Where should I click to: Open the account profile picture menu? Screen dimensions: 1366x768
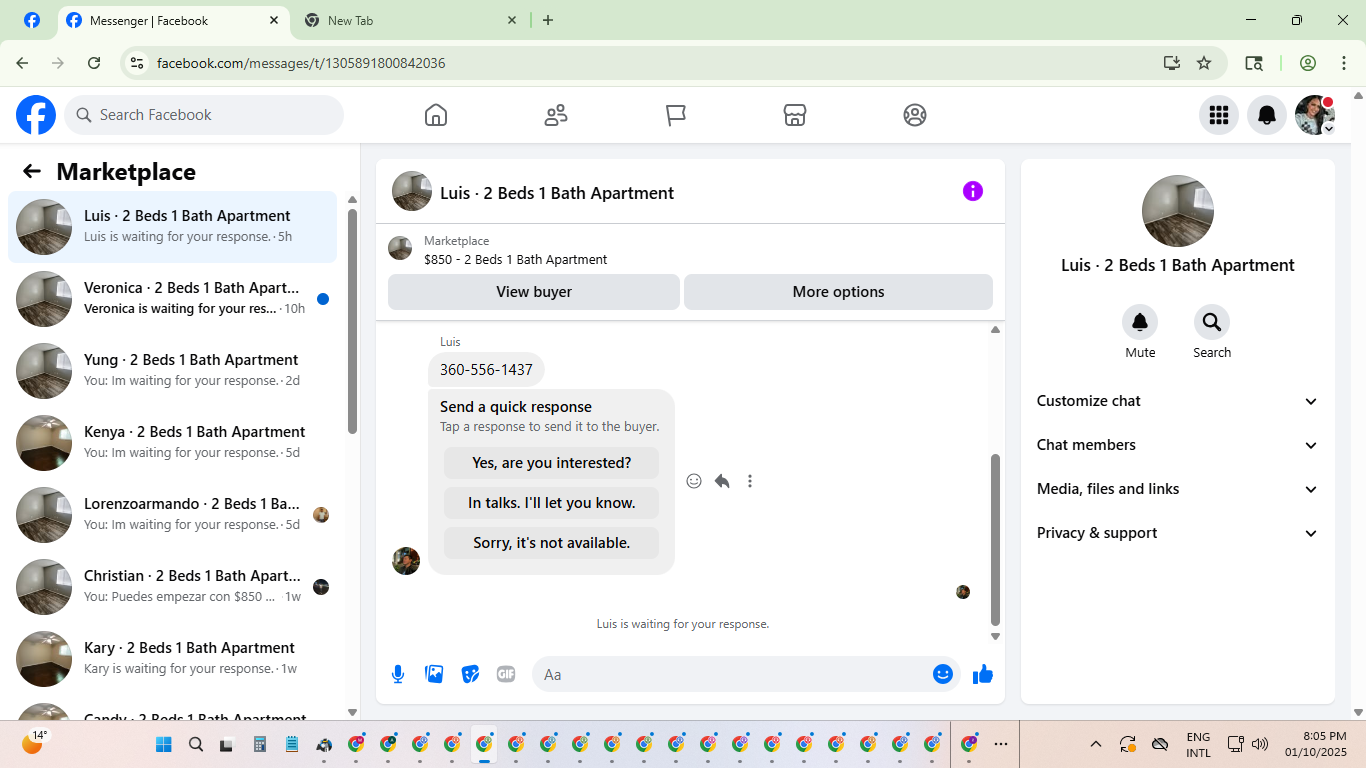[1315, 115]
